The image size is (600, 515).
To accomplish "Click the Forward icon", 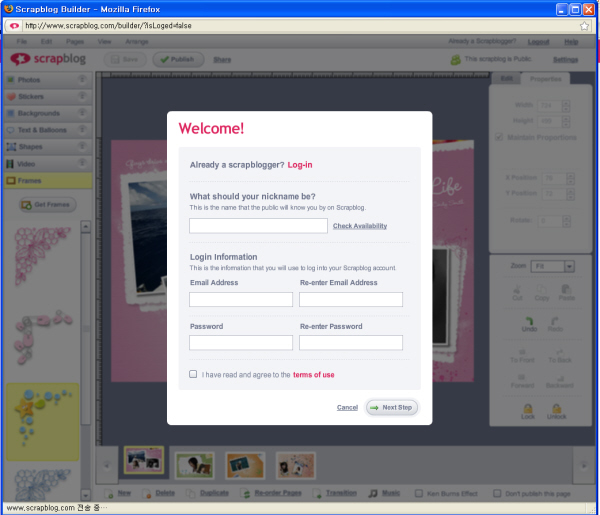I will click(x=522, y=381).
